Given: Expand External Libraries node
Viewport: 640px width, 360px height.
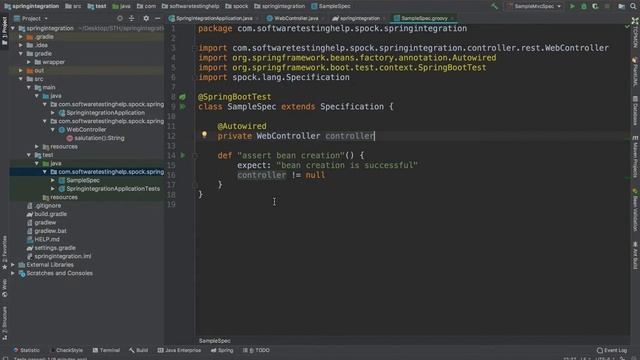Looking at the screenshot, I should pyautogui.click(x=13, y=264).
